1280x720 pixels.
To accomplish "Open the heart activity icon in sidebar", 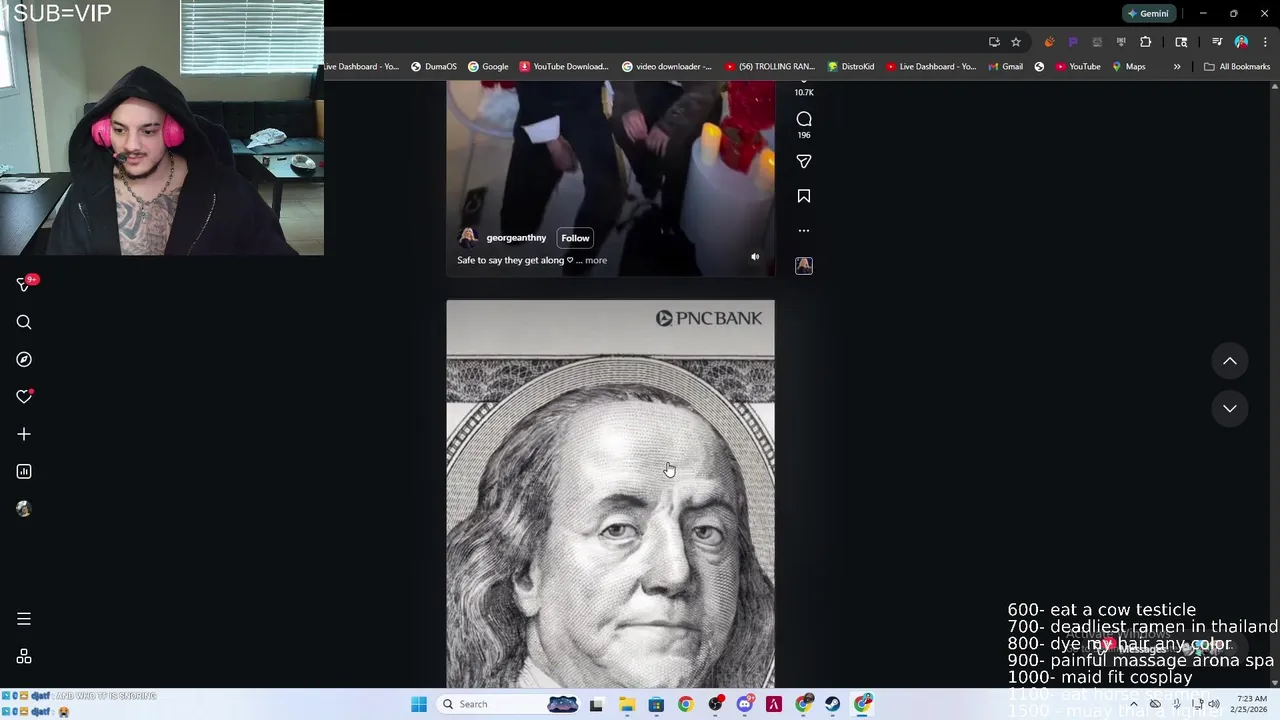I will pyautogui.click(x=24, y=397).
